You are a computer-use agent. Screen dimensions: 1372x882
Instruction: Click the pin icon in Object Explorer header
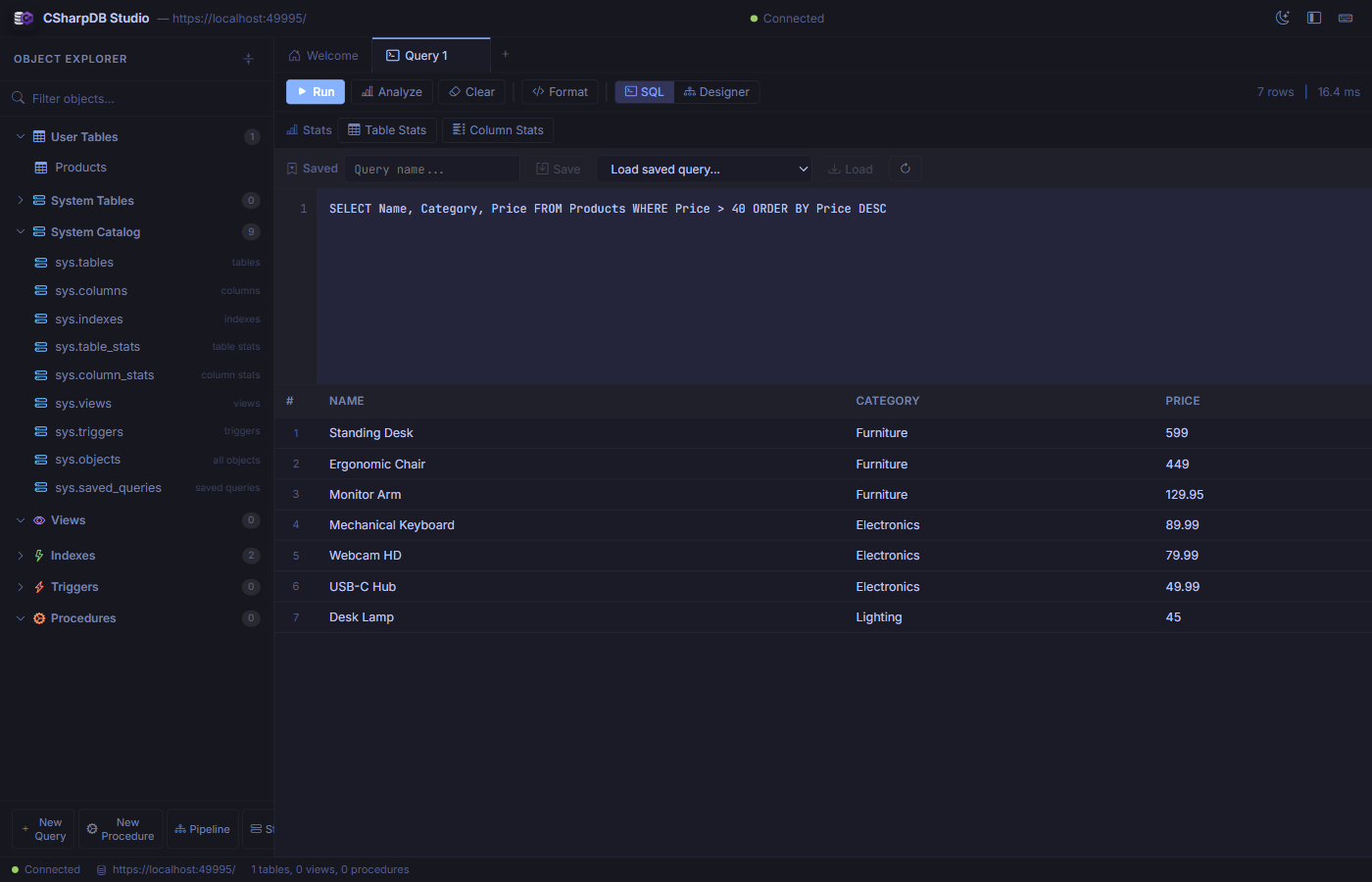(248, 59)
